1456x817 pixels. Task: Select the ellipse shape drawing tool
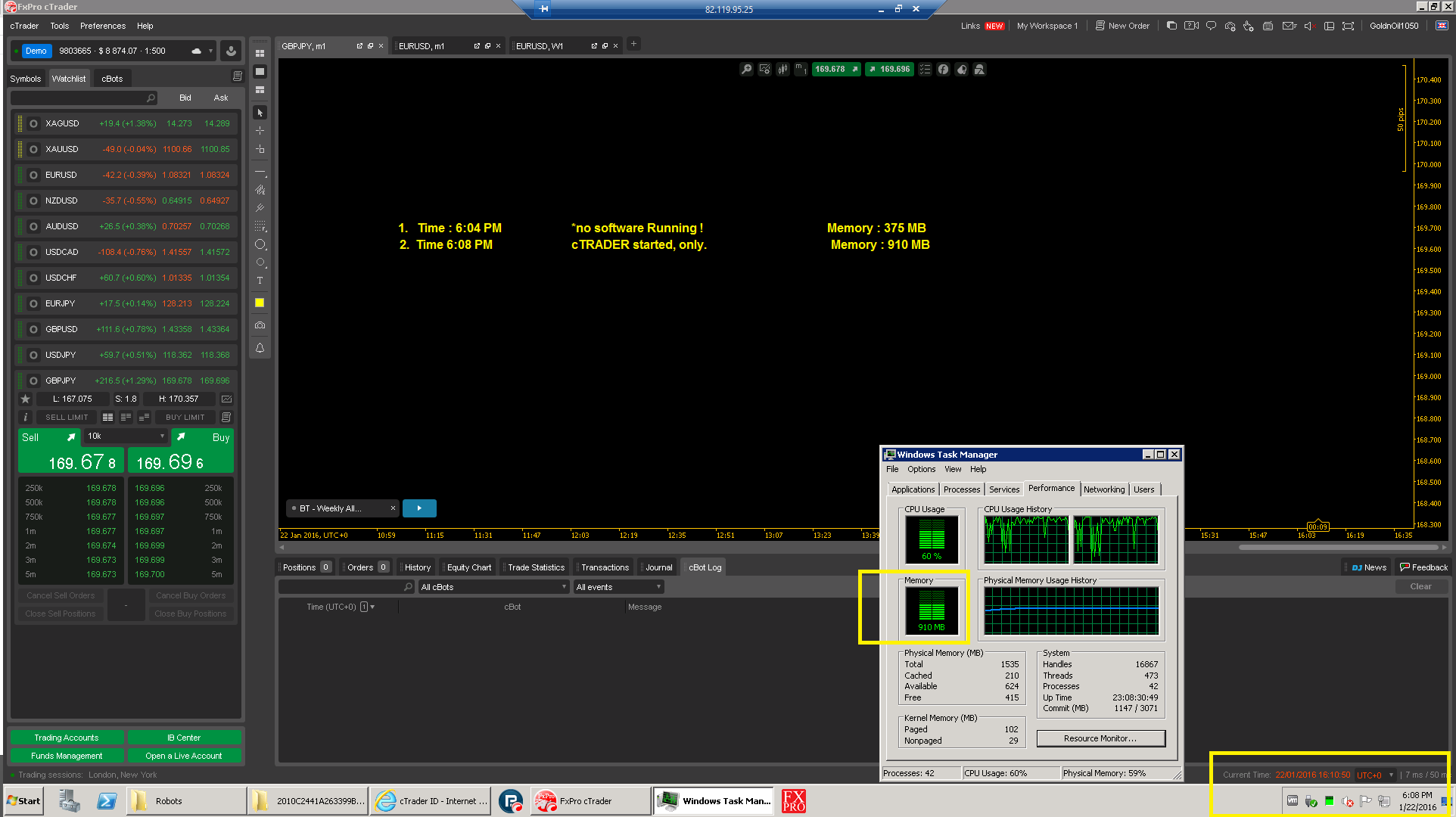(x=260, y=244)
